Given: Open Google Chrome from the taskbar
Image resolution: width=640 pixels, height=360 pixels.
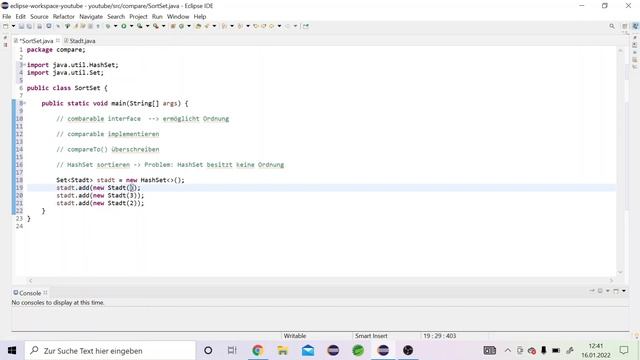Looking at the screenshot, I should (258, 351).
